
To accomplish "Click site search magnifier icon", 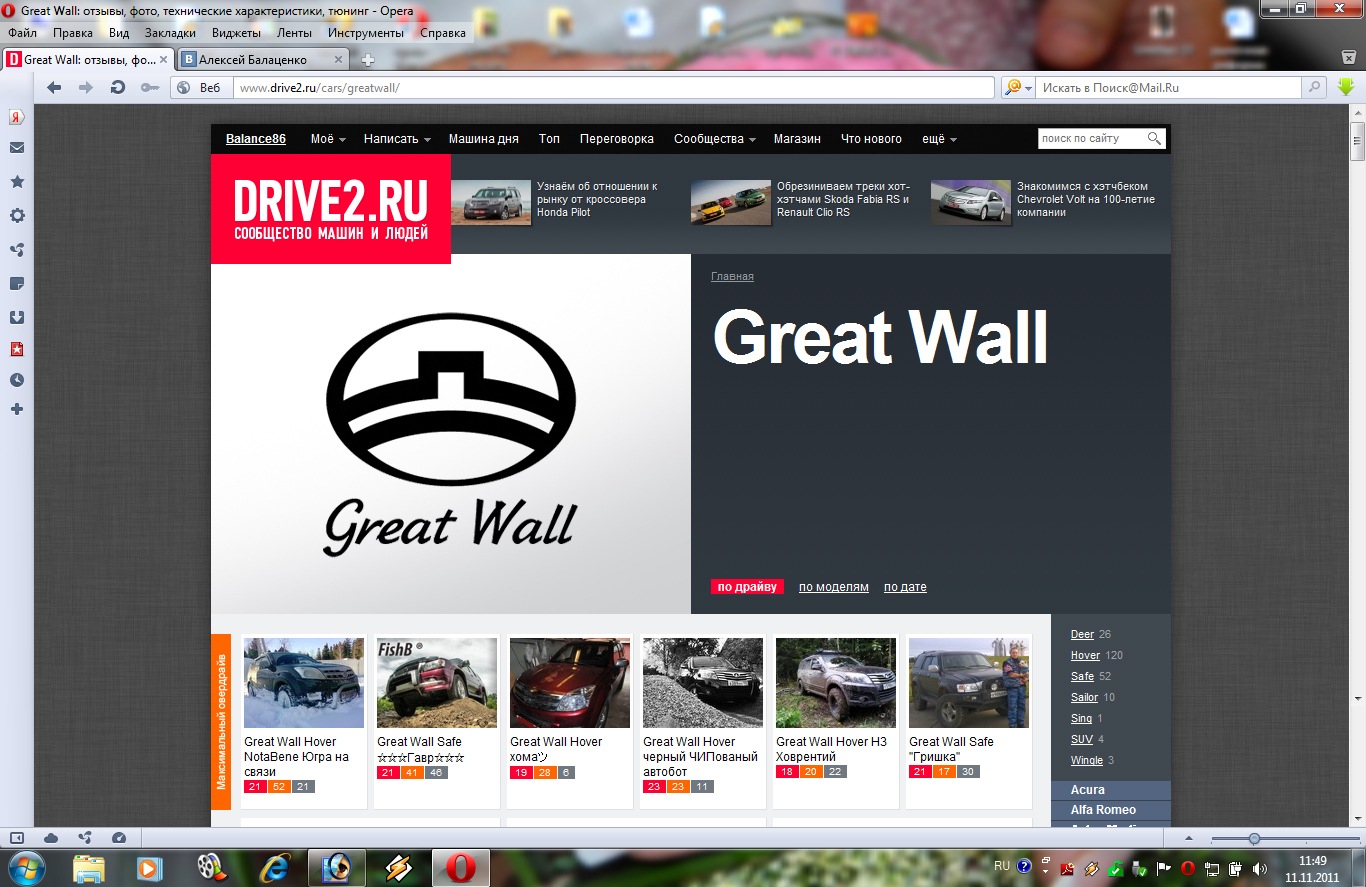I will click(1155, 139).
